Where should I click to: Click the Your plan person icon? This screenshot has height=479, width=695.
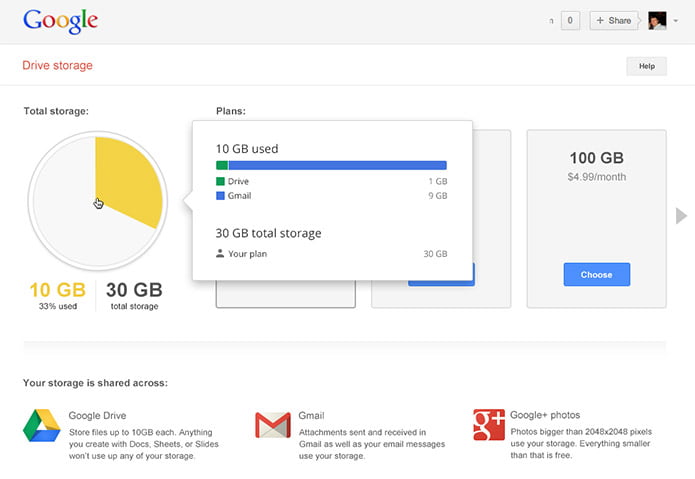pyautogui.click(x=220, y=253)
